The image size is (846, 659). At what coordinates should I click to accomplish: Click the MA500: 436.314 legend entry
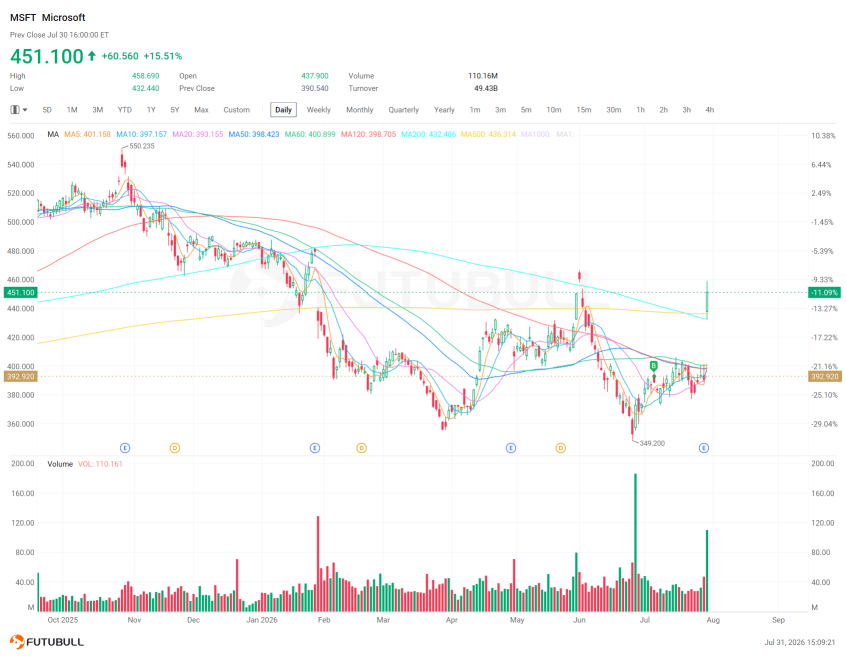click(x=488, y=134)
